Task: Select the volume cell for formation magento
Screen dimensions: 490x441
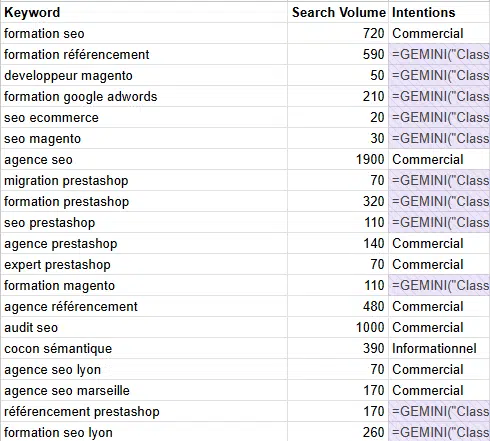Action: coord(338,285)
